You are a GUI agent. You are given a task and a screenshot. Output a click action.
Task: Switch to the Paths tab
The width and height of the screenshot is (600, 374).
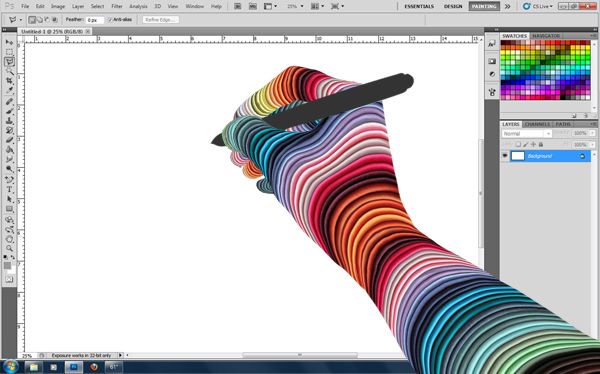pos(563,124)
